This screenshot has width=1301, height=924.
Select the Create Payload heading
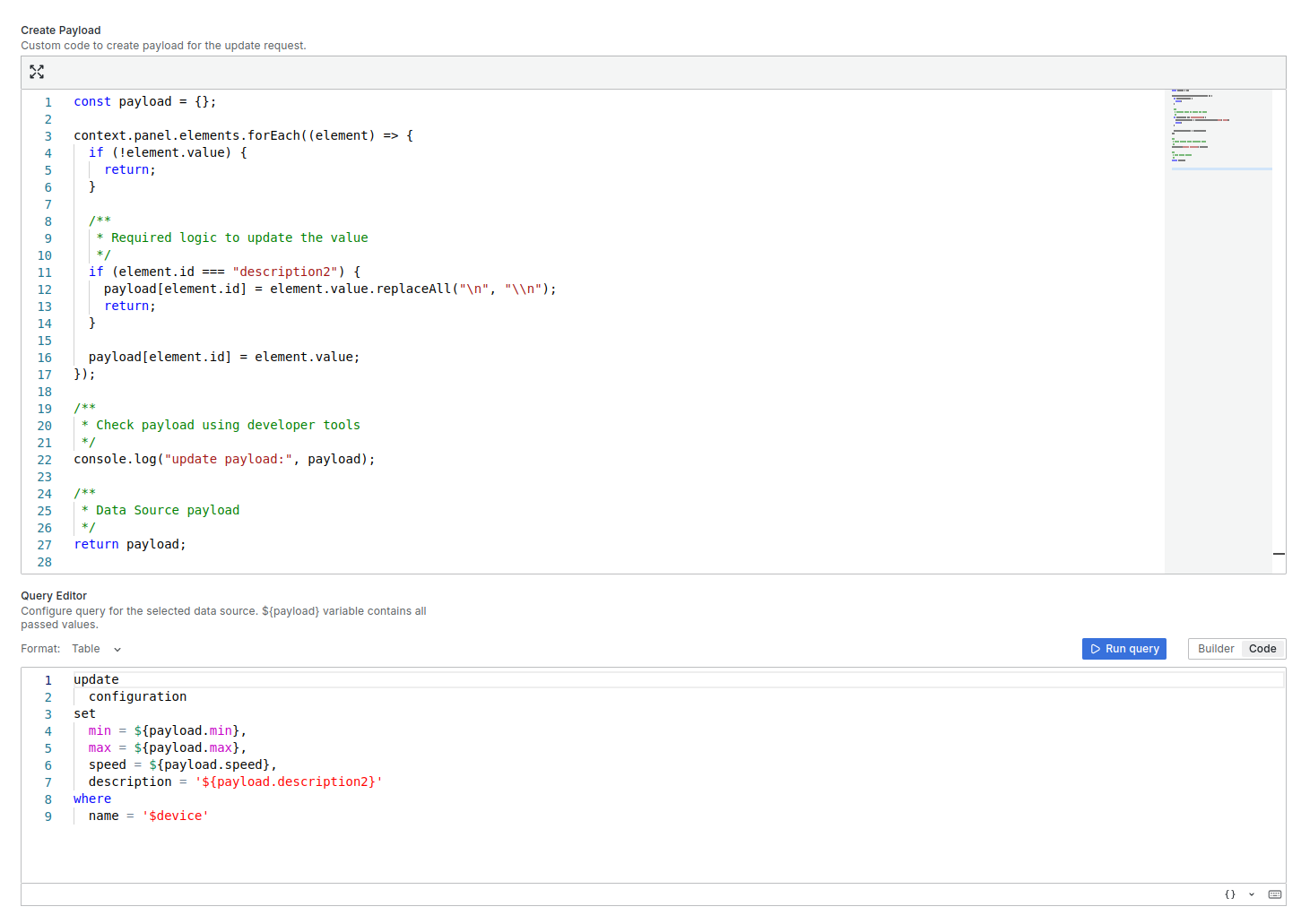[x=60, y=30]
